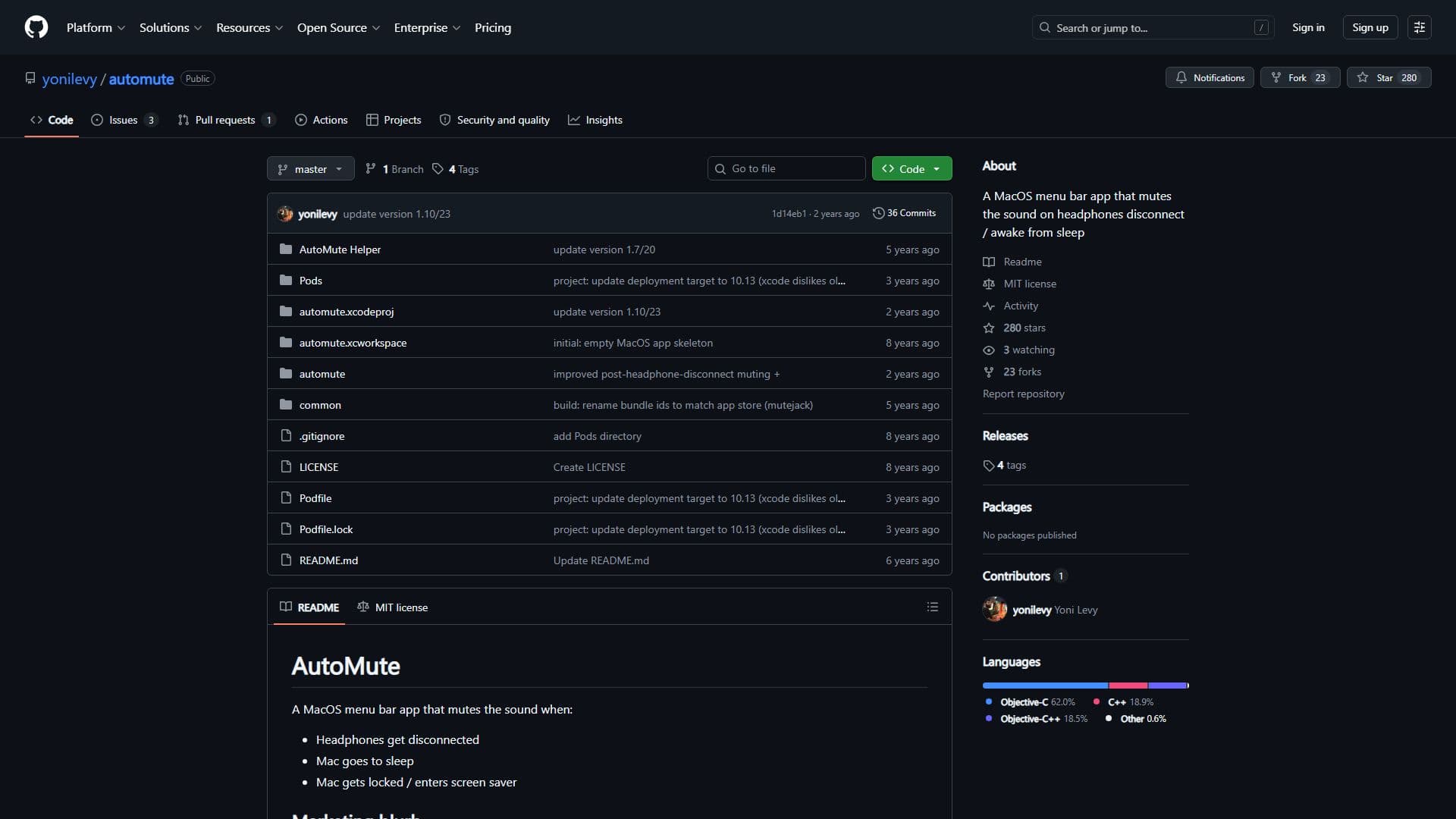Open commit message 'Create LICENSE'

coord(589,467)
